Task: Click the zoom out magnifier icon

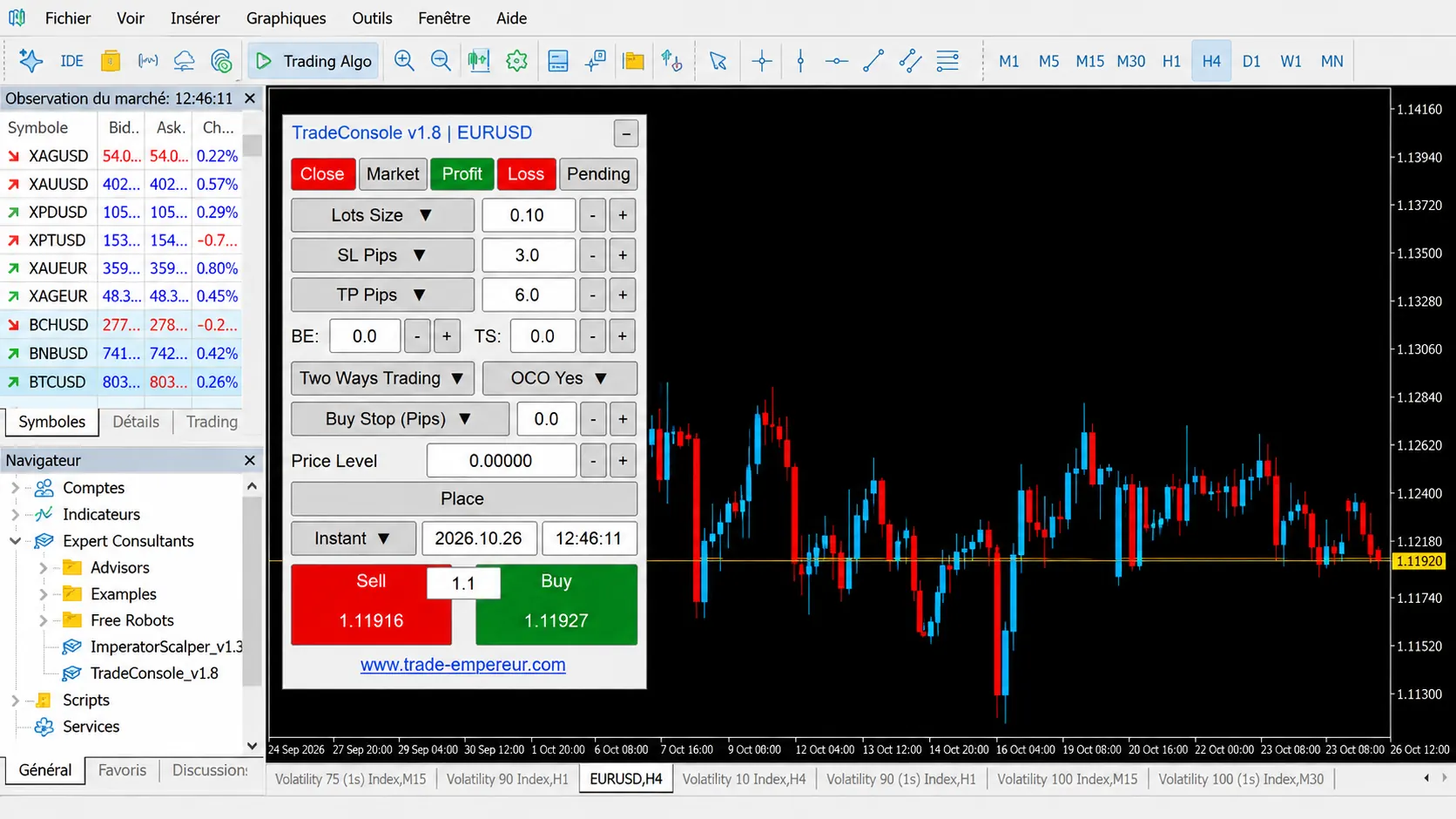Action: click(442, 61)
